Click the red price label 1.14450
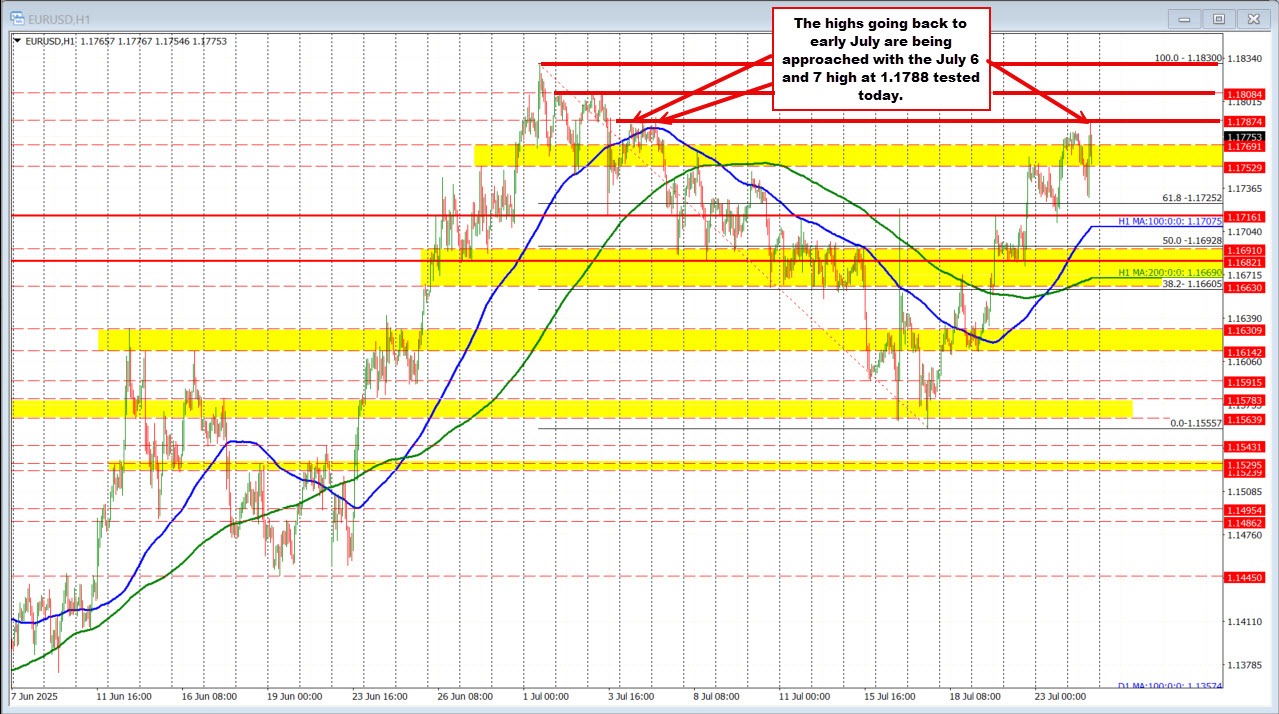 [x=1245, y=578]
